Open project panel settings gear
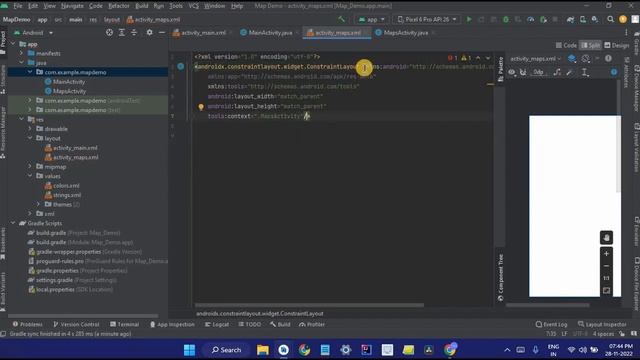The image size is (640, 360). [x=149, y=32]
